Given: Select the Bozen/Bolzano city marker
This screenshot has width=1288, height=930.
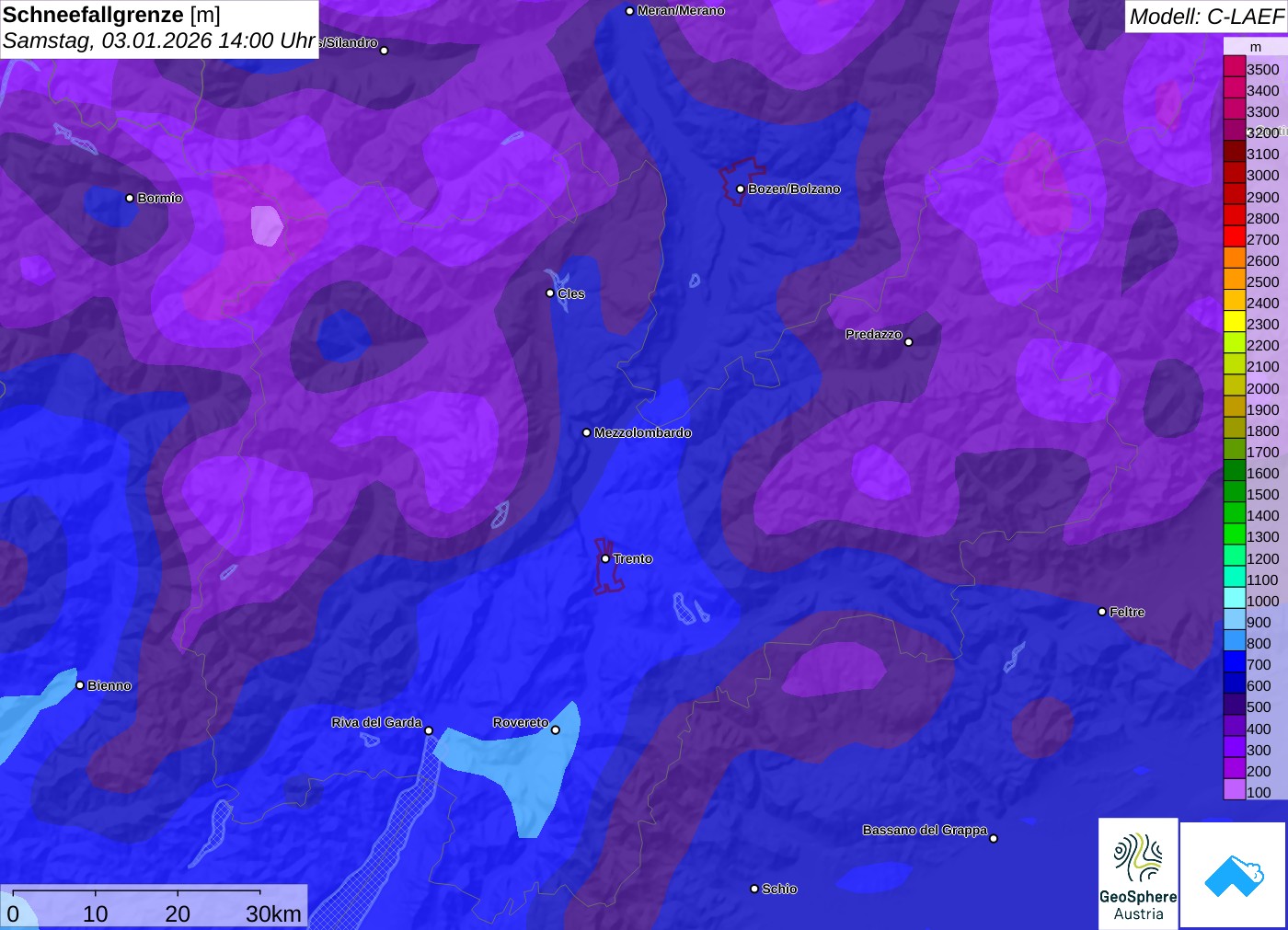Looking at the screenshot, I should click(x=741, y=189).
